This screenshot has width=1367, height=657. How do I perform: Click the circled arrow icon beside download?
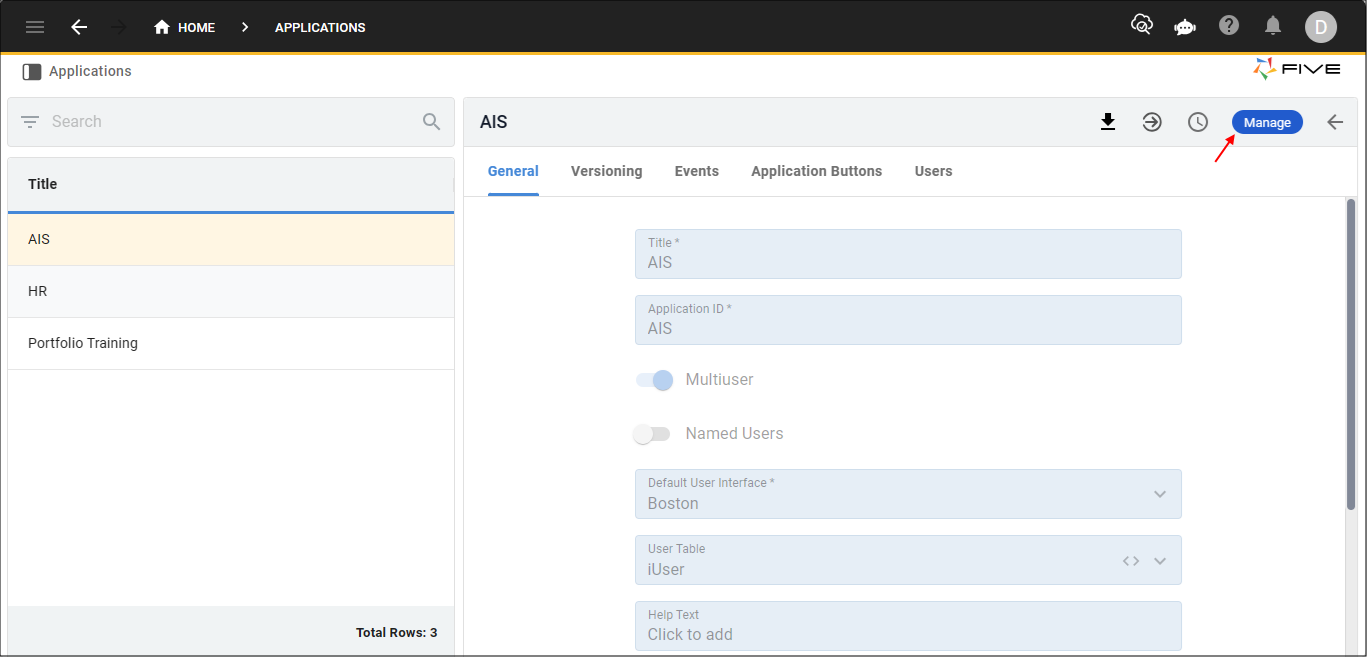[x=1152, y=122]
